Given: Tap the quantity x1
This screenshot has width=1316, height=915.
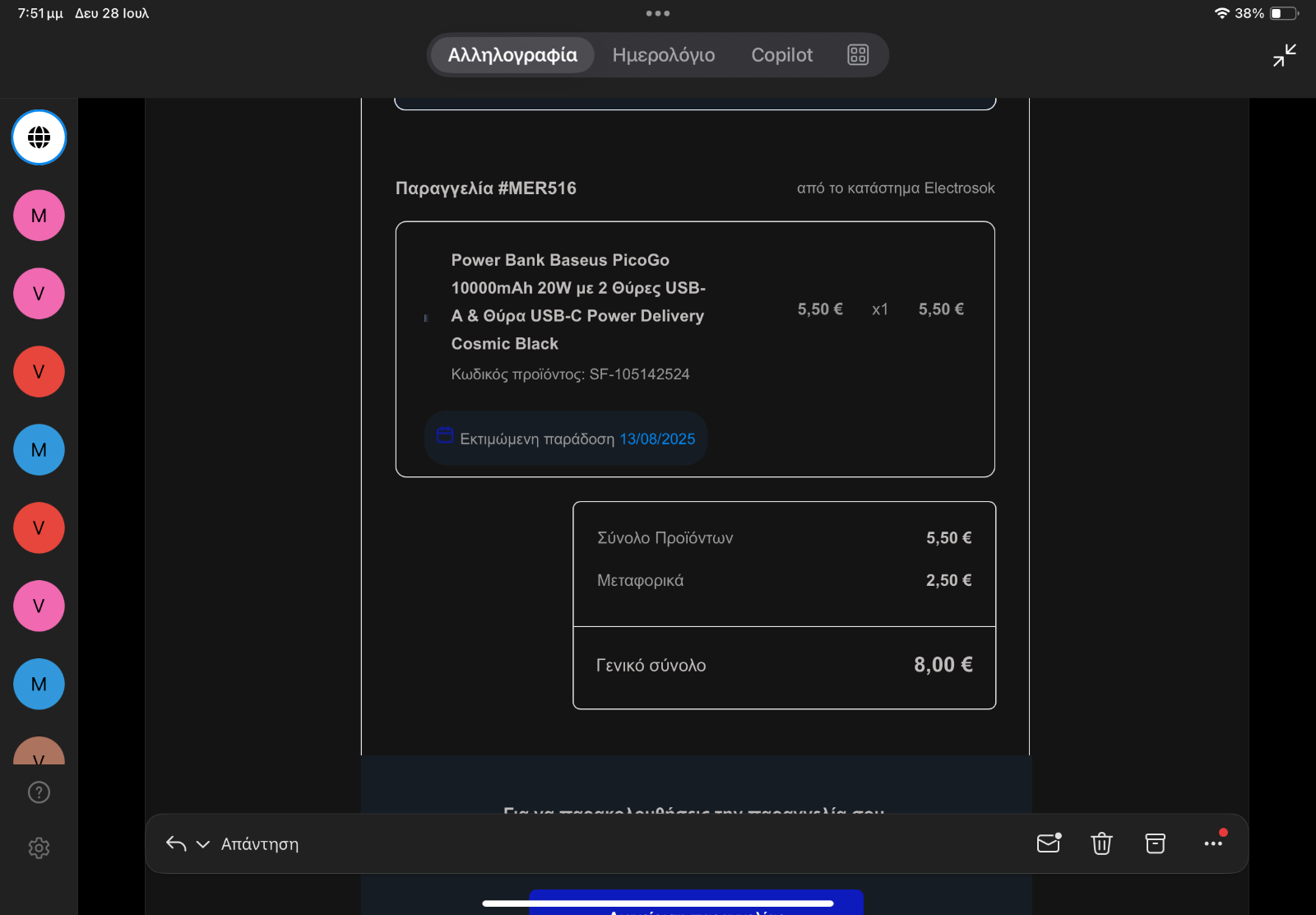Looking at the screenshot, I should pyautogui.click(x=880, y=309).
